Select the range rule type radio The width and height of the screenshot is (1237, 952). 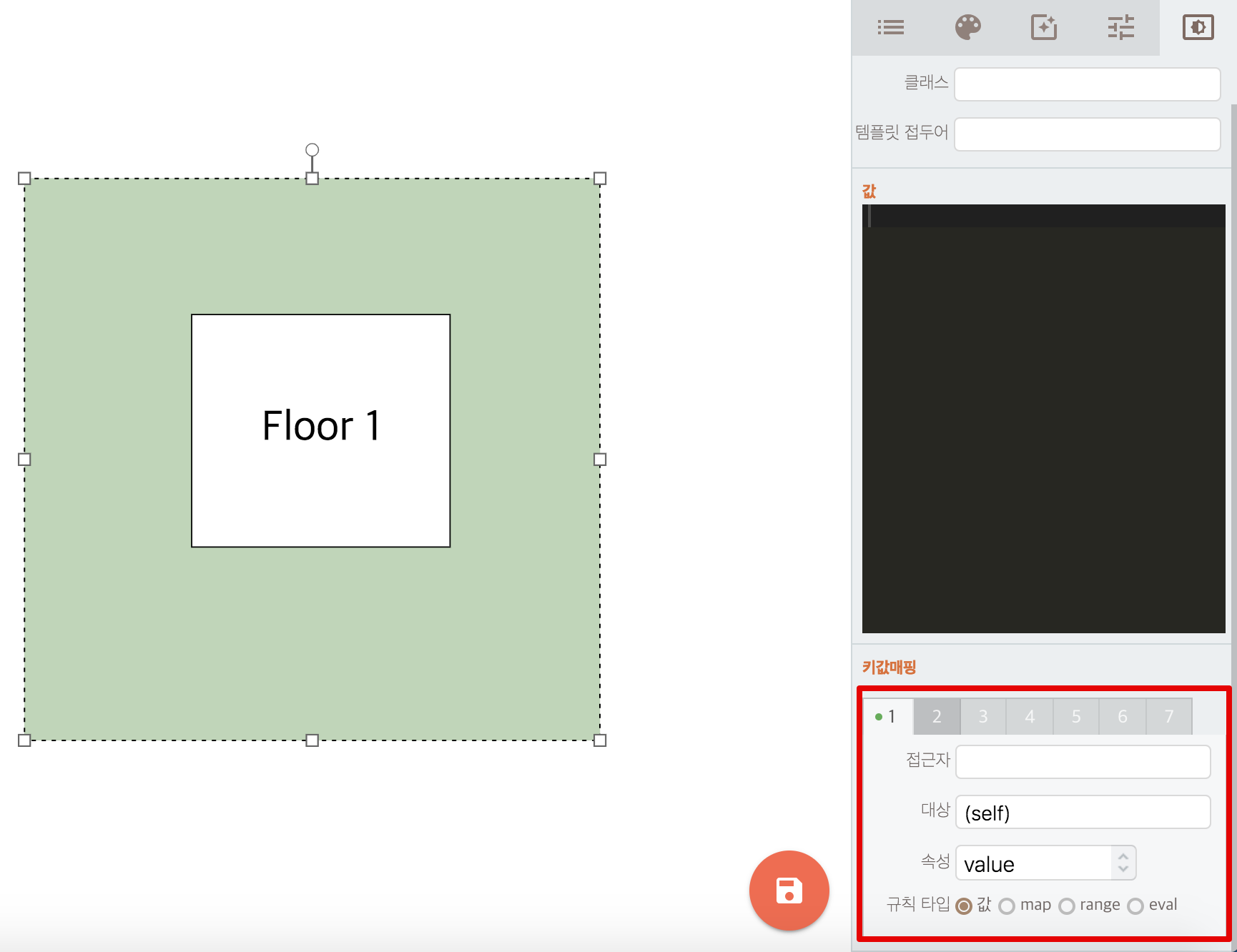1067,906
